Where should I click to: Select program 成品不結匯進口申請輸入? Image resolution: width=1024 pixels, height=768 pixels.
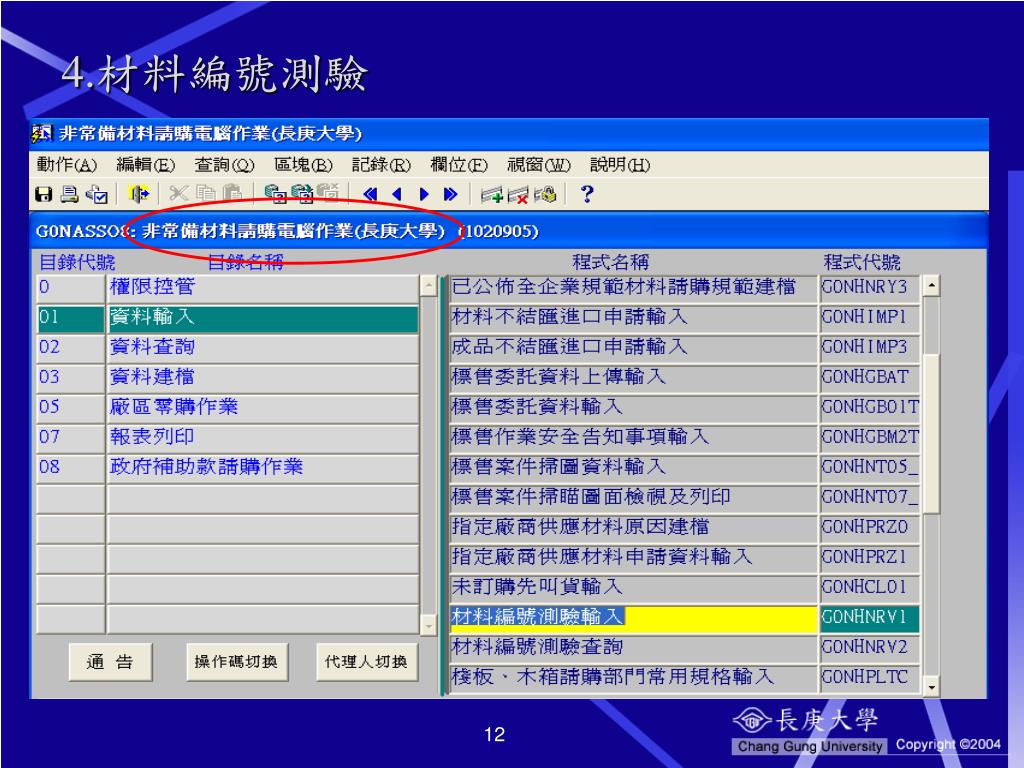click(x=633, y=347)
